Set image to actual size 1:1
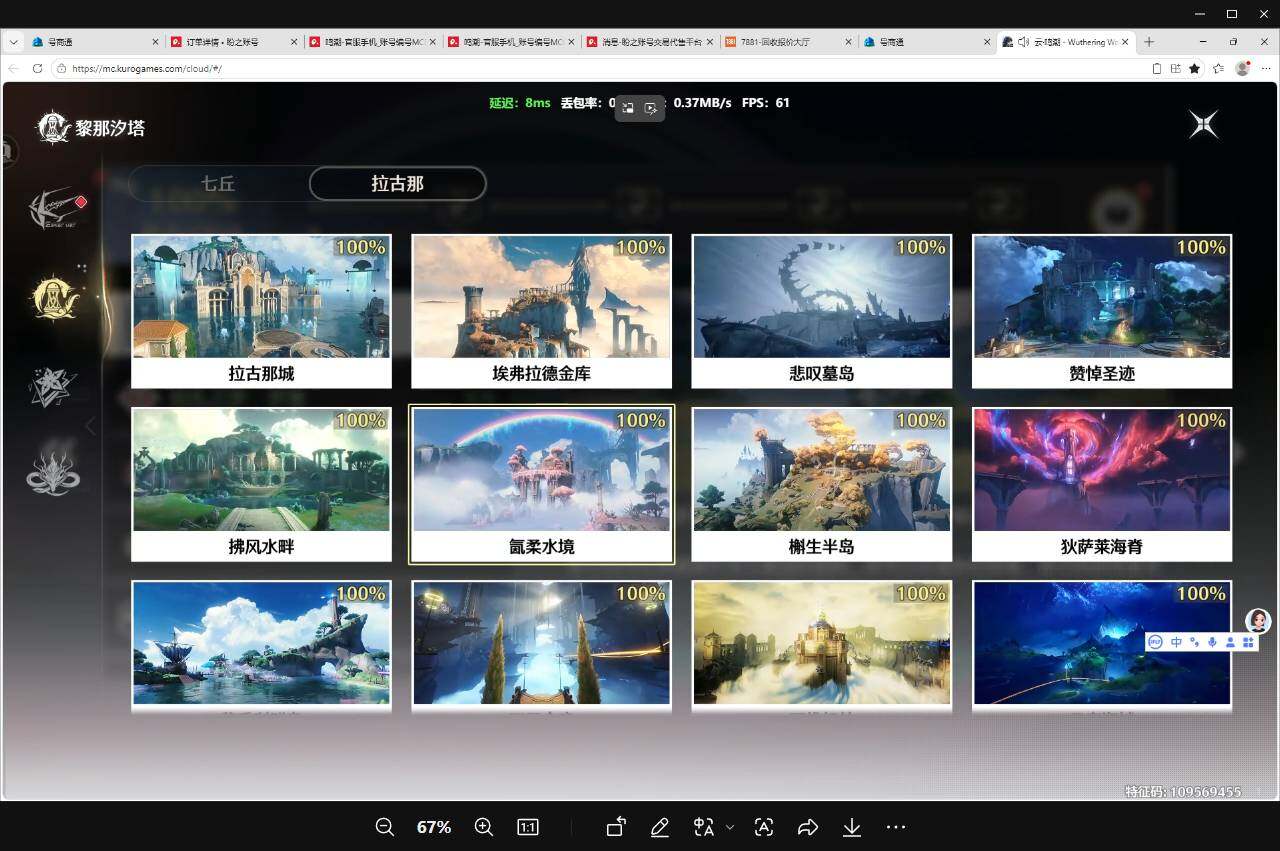The image size is (1280, 851). [x=528, y=827]
